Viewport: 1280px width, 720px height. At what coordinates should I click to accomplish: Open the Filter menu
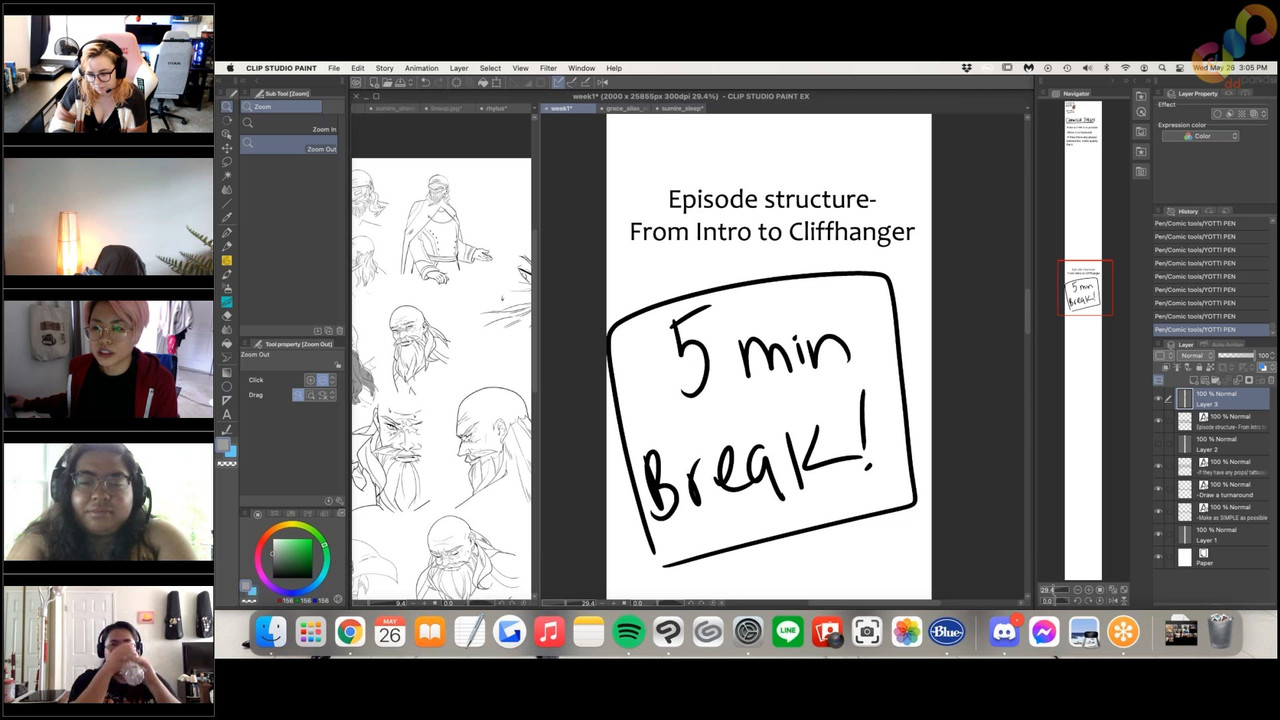548,68
